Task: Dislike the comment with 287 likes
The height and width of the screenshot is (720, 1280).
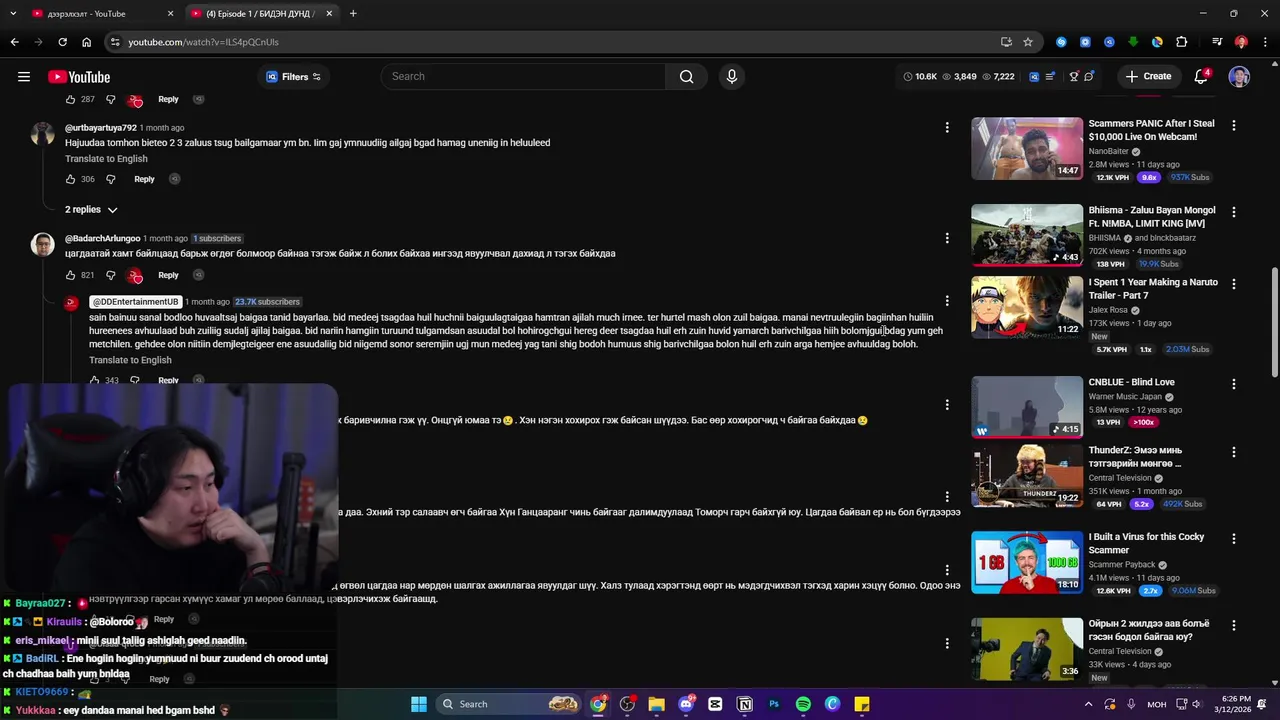Action: [x=111, y=99]
